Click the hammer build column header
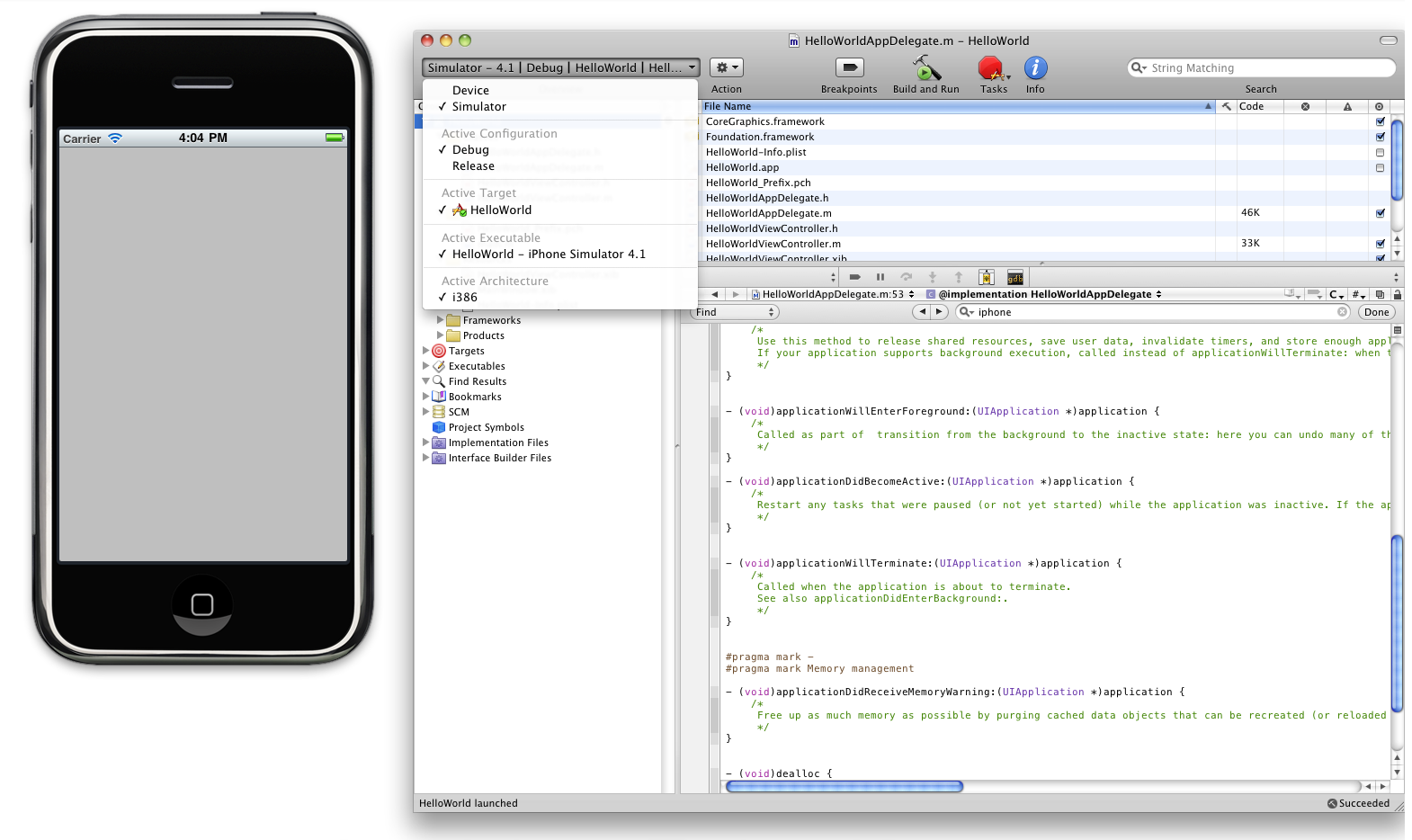This screenshot has height=840, width=1412. pyautogui.click(x=1226, y=106)
